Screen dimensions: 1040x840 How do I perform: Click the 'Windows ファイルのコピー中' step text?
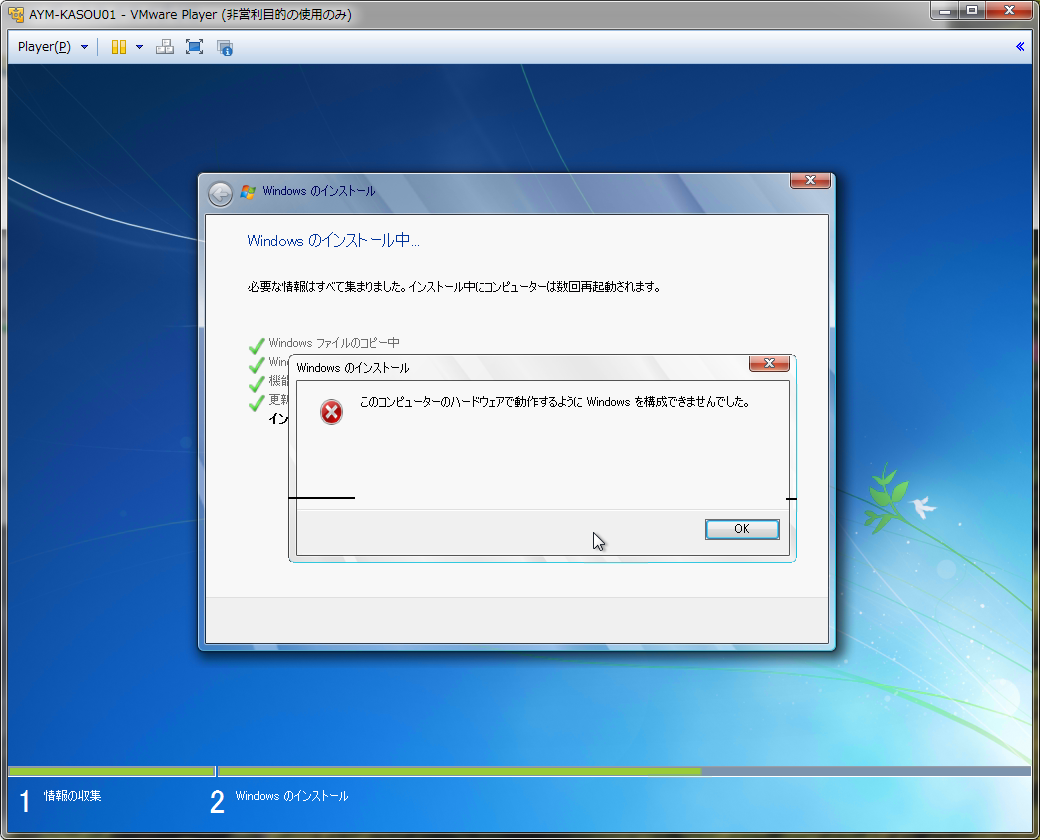(x=334, y=343)
